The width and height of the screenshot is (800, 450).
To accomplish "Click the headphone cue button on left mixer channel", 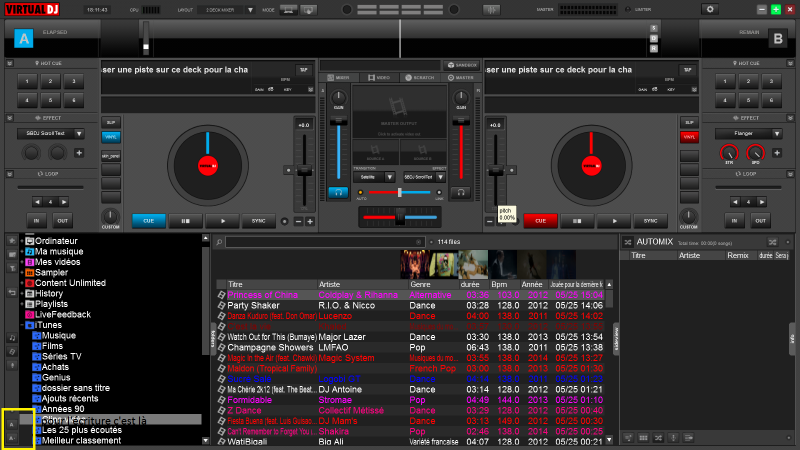I will [339, 191].
